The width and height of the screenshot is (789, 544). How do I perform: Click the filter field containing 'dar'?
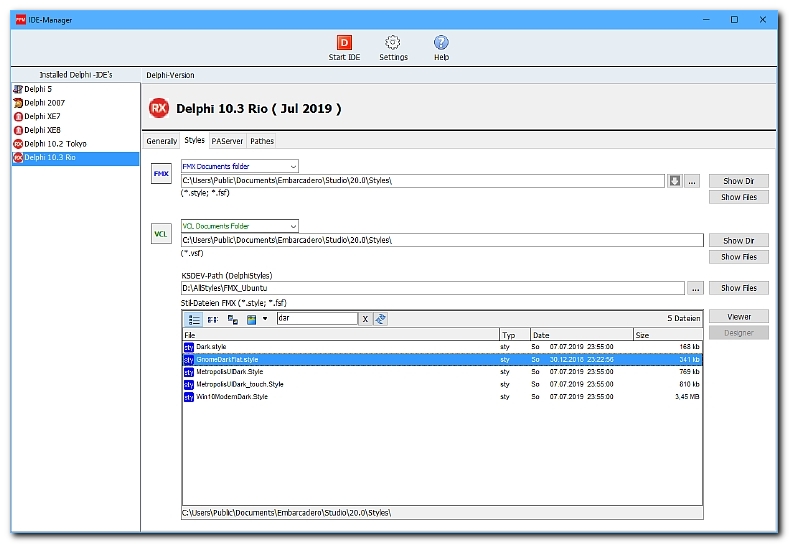pyautogui.click(x=317, y=319)
